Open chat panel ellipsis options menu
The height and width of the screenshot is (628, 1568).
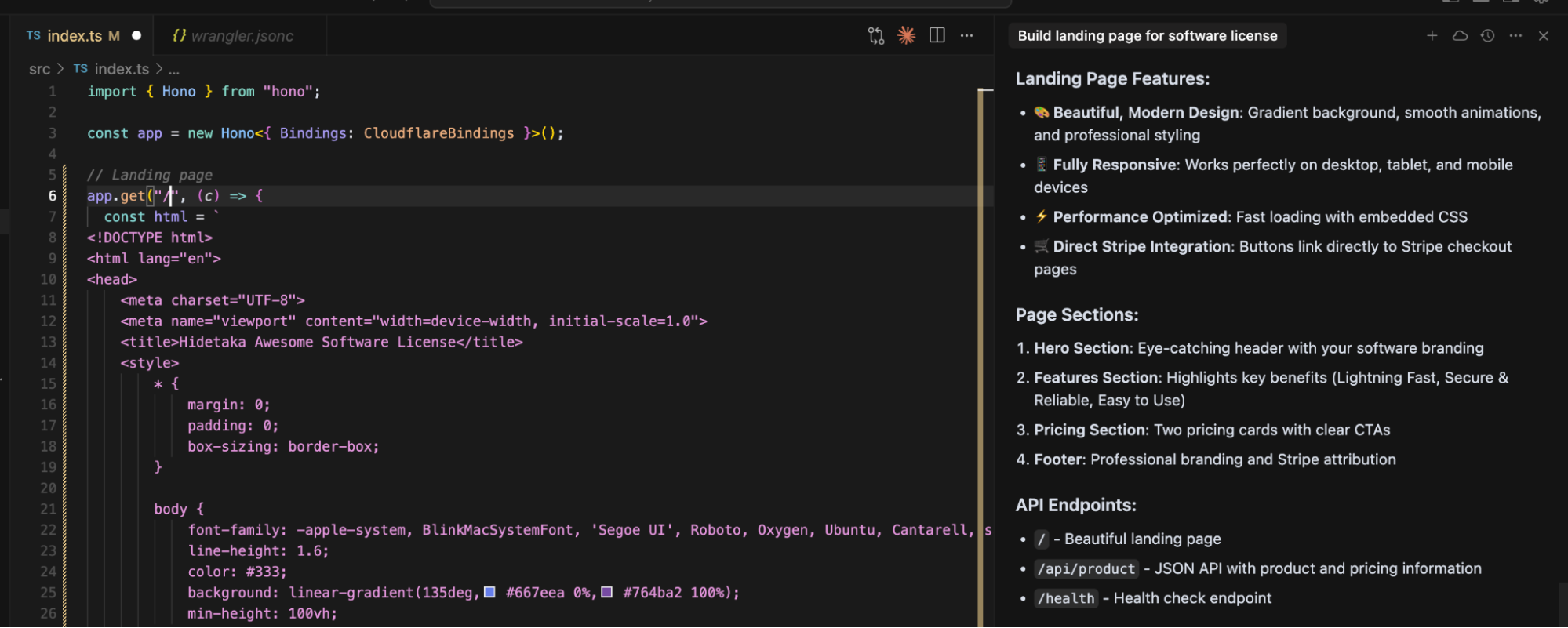coord(1515,36)
